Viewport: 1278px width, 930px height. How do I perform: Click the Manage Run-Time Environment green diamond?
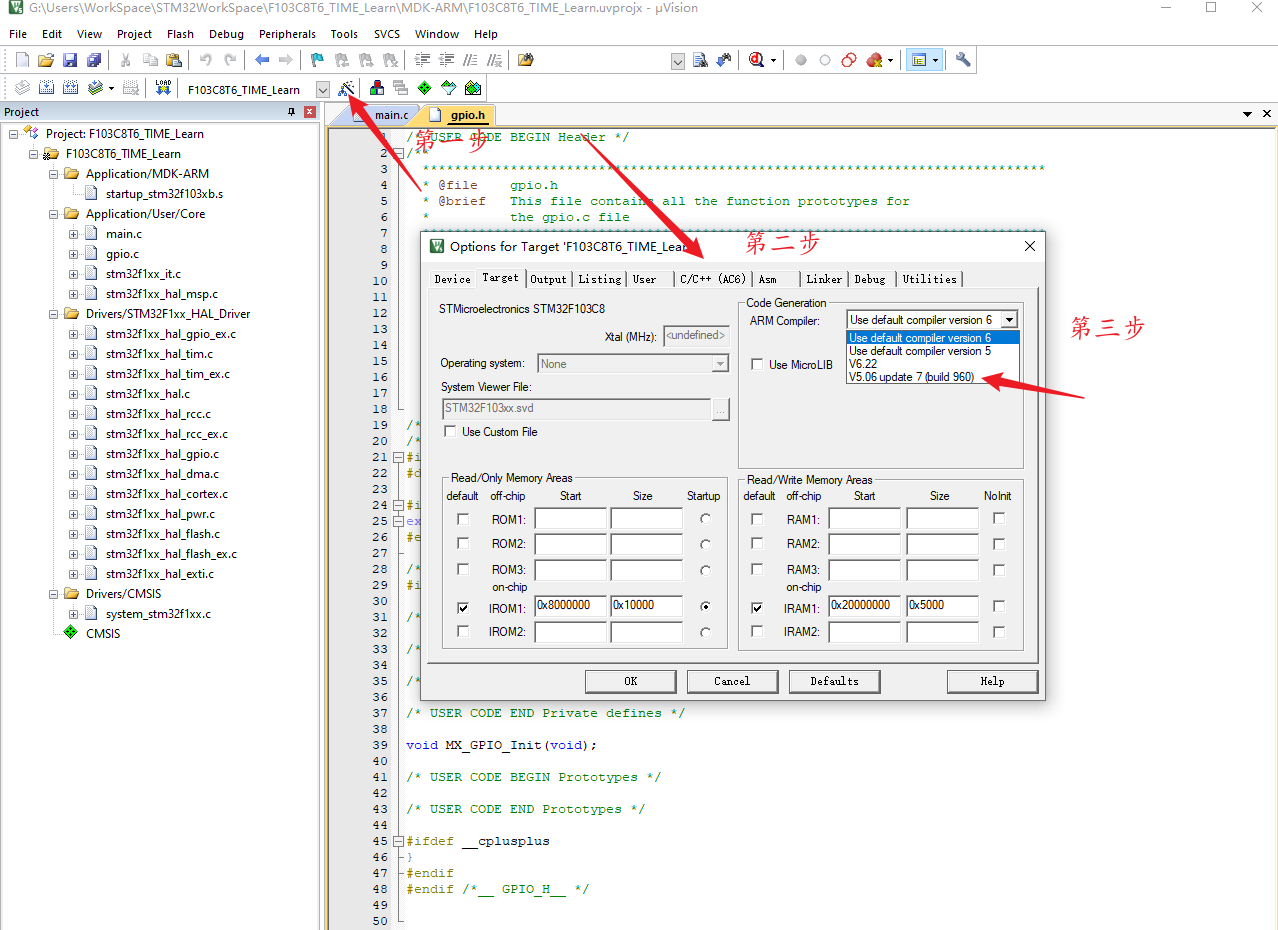tap(425, 89)
